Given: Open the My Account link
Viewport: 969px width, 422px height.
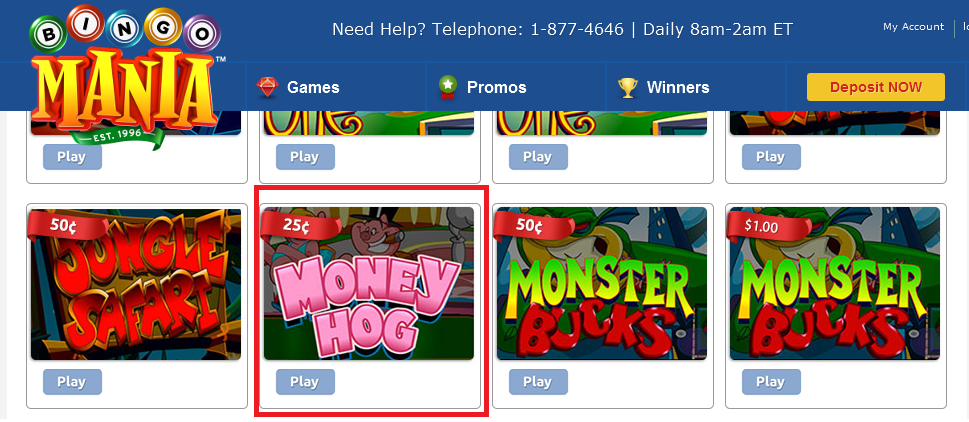Looking at the screenshot, I should [913, 27].
